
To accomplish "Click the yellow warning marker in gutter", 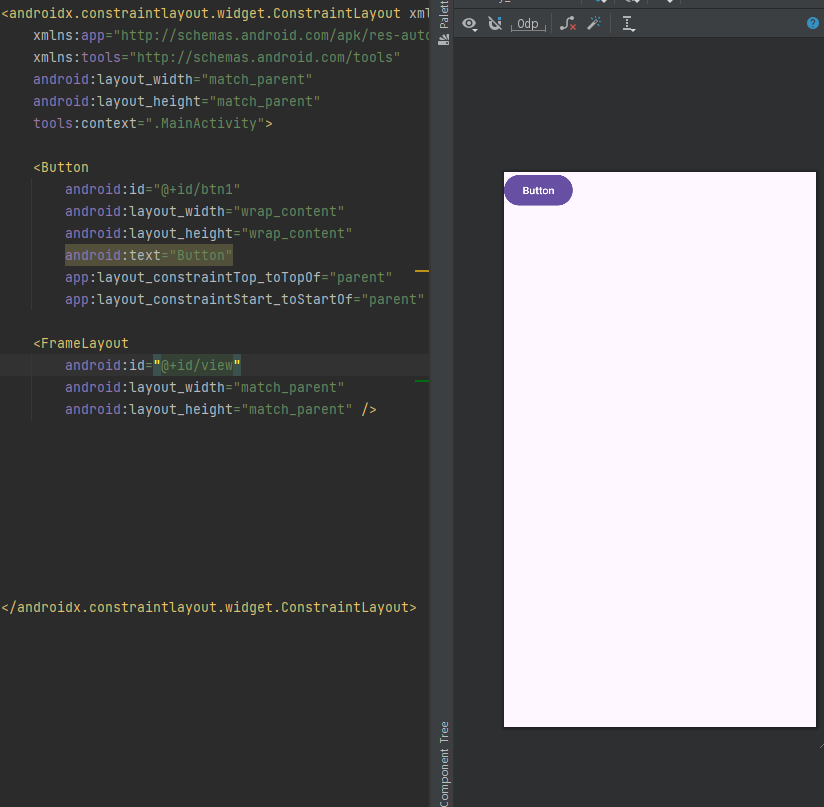I will 421,271.
